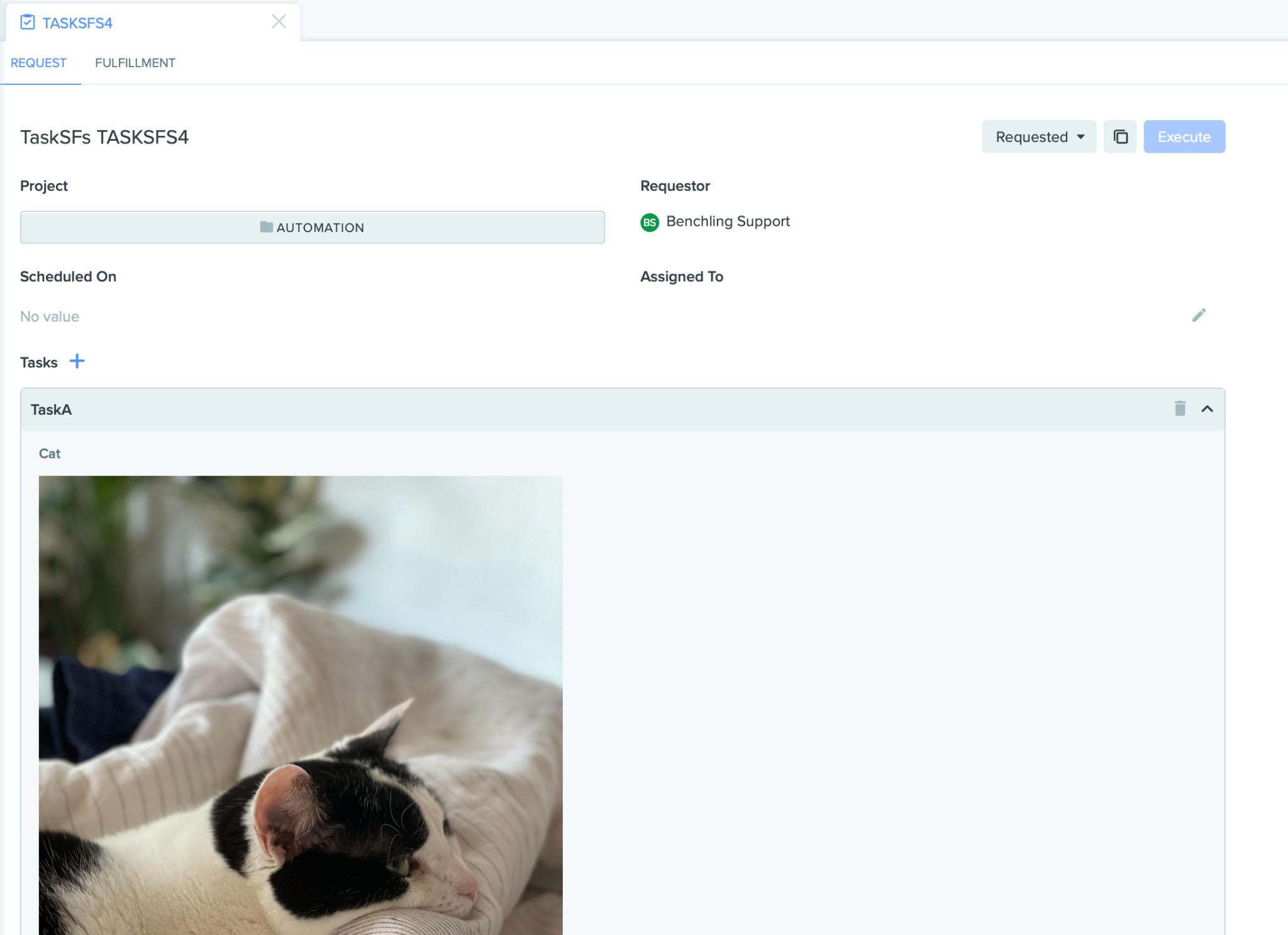Close the TASKSFS4 tab
The height and width of the screenshot is (935, 1288).
pyautogui.click(x=279, y=21)
